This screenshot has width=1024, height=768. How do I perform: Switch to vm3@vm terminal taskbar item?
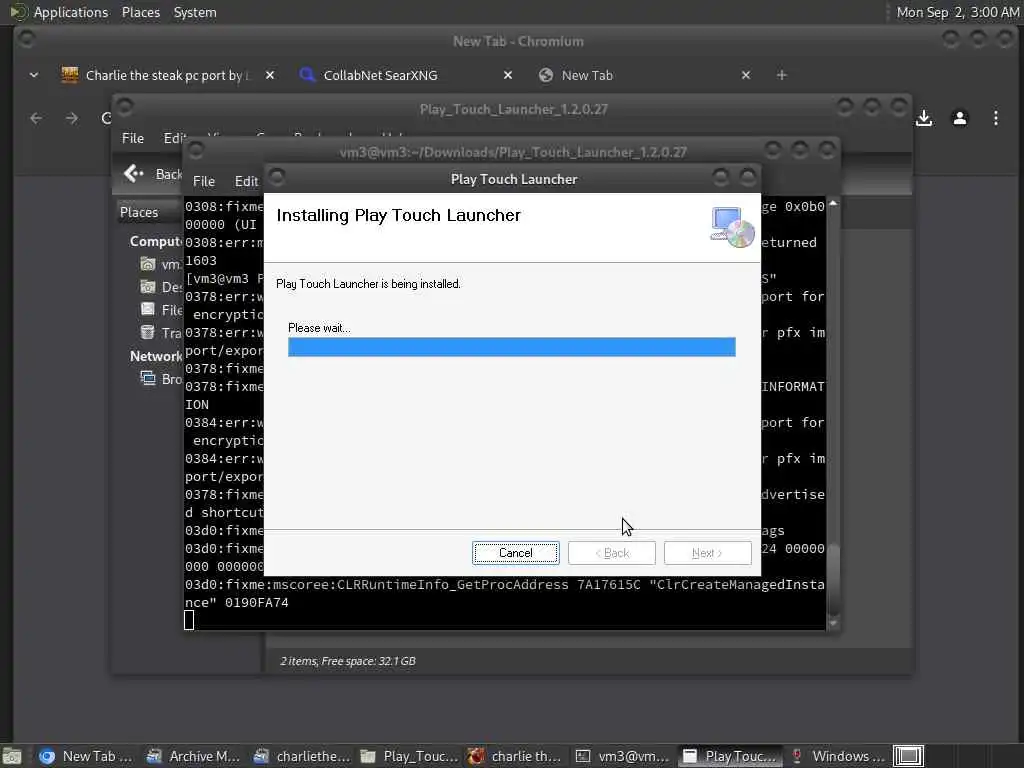[622, 756]
